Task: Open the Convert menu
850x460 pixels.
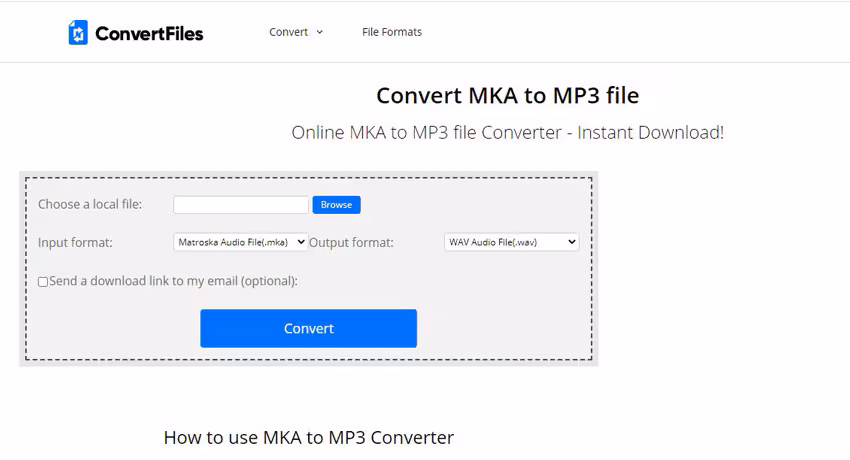Action: point(288,32)
